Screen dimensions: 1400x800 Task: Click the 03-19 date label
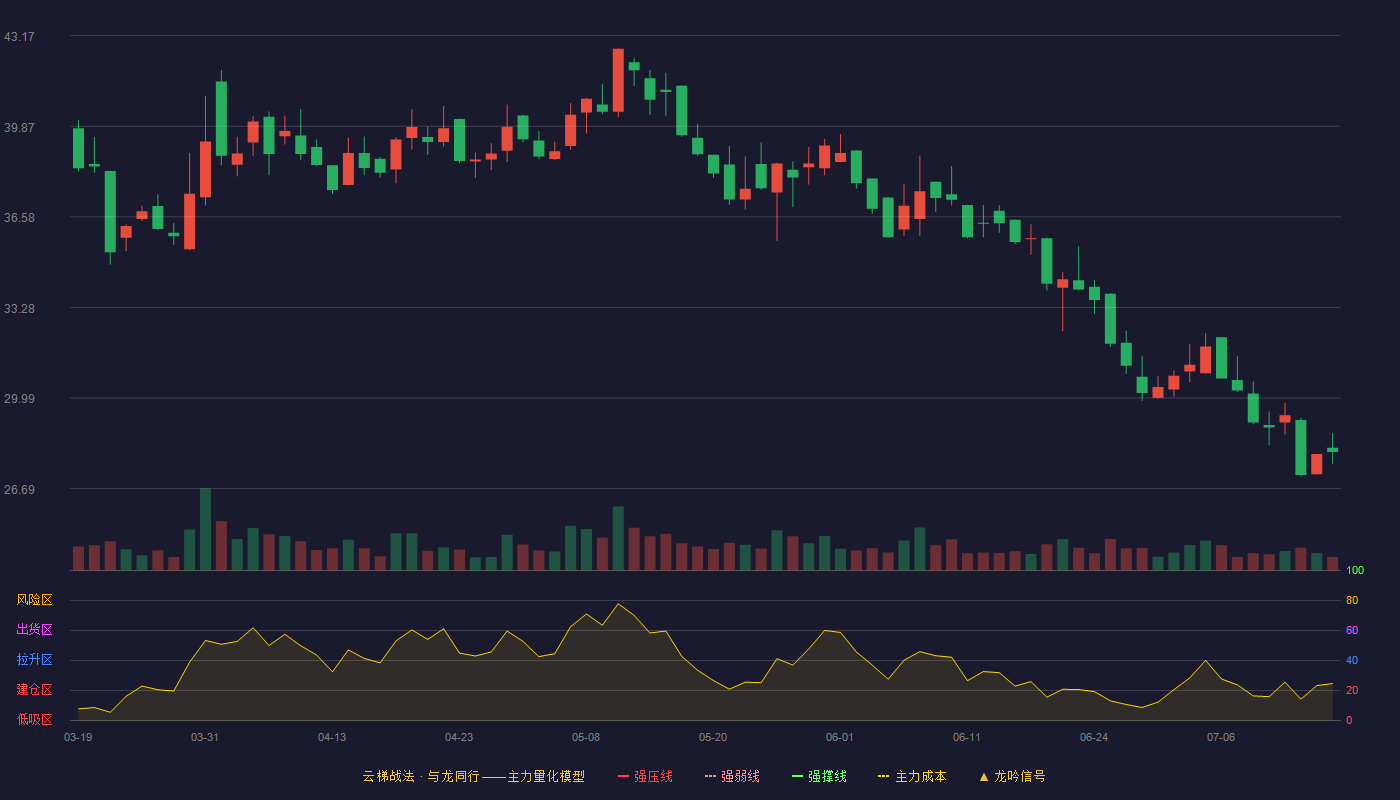[x=78, y=737]
